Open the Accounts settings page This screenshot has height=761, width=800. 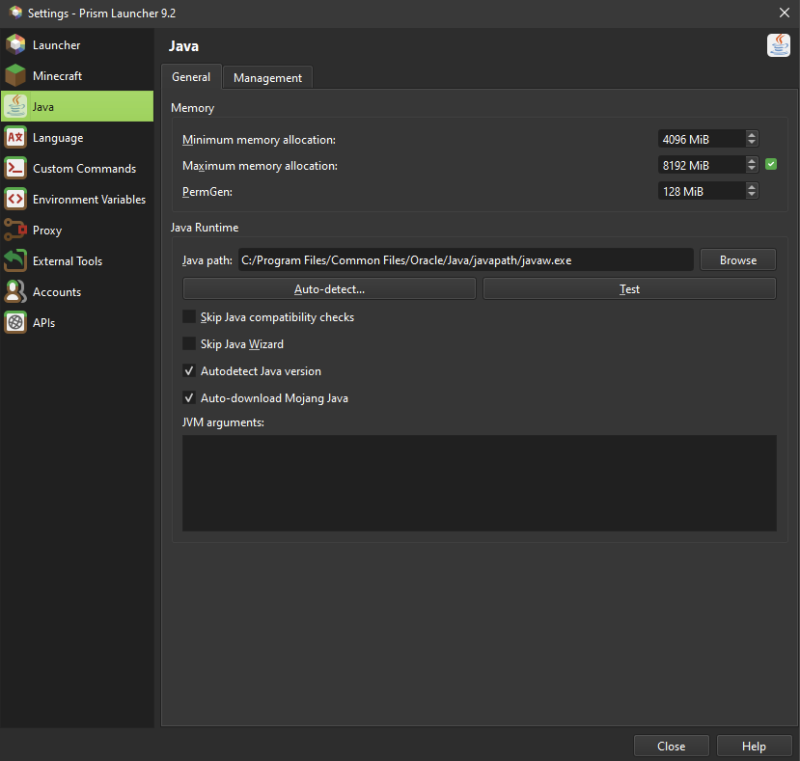tap(77, 292)
